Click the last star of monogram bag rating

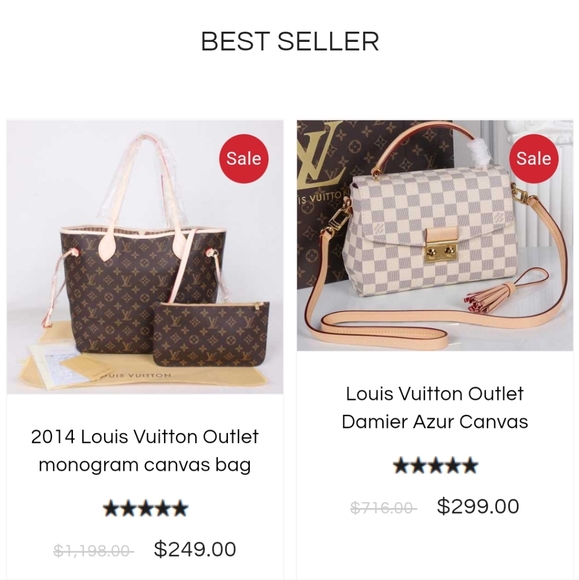[180, 508]
